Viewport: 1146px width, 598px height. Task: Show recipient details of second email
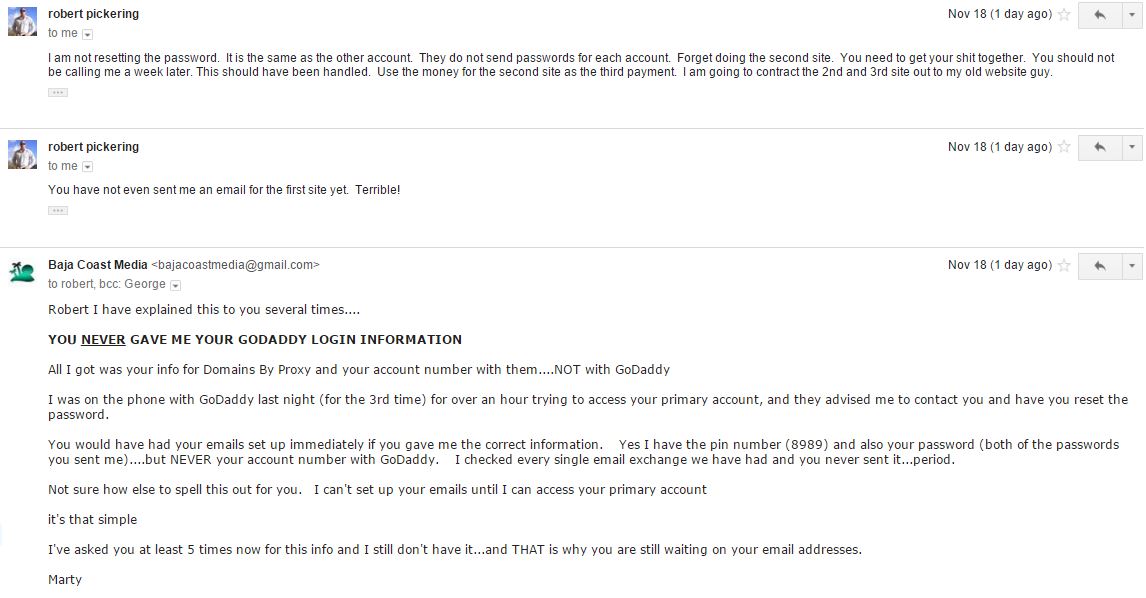point(88,167)
